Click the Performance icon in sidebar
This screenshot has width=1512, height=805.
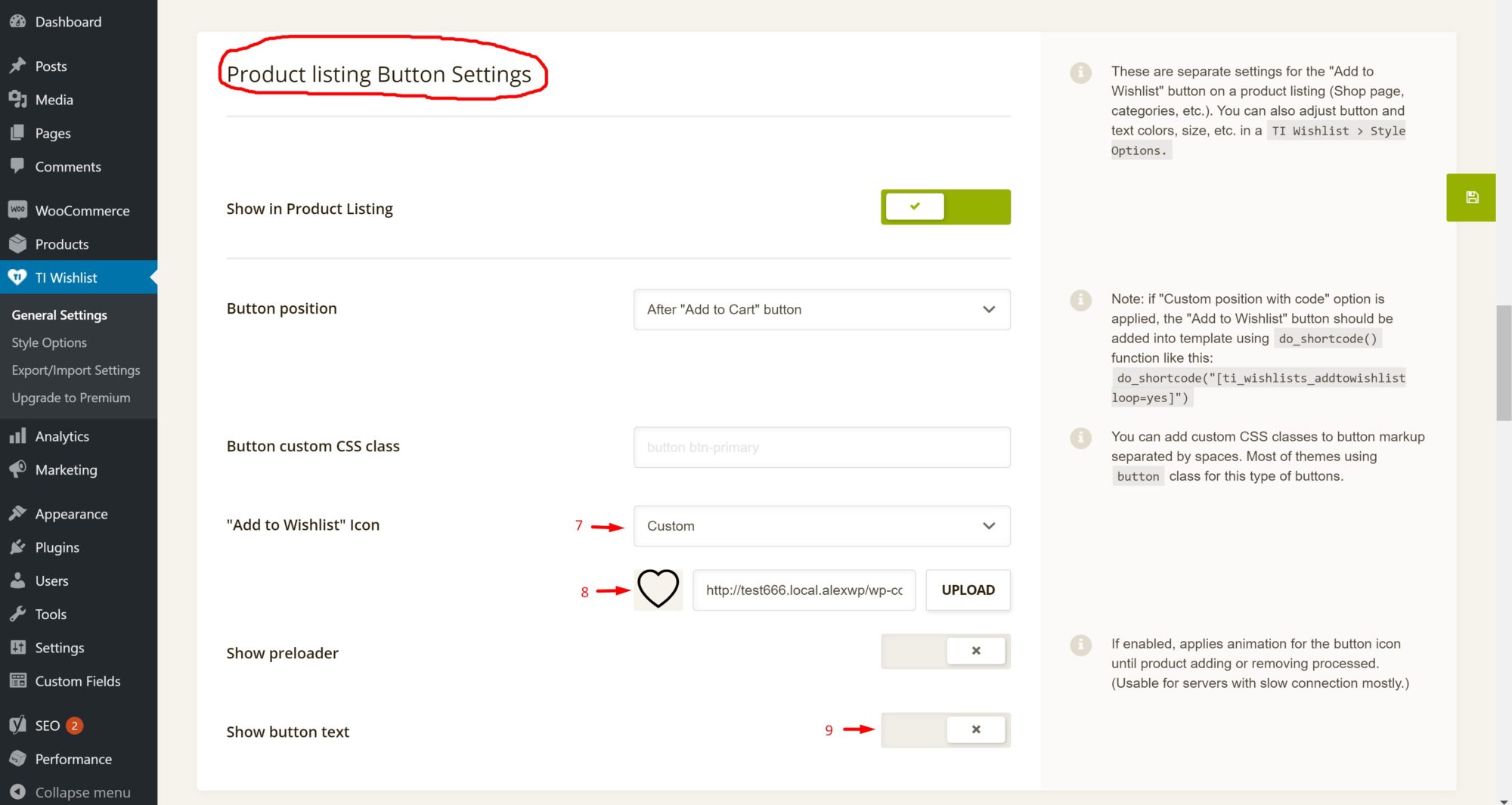click(x=17, y=758)
